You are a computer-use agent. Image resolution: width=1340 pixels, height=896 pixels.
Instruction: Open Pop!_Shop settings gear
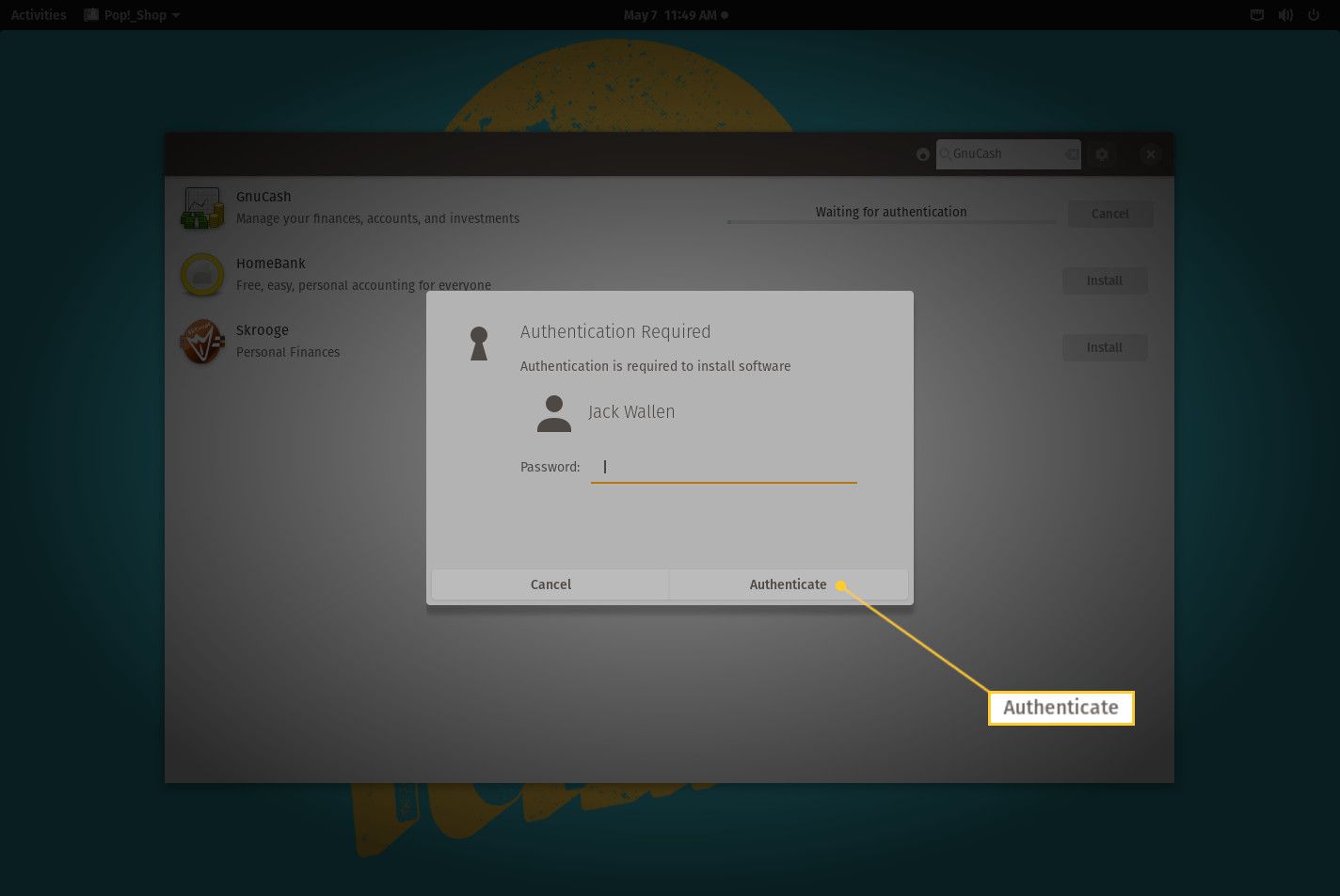pos(1102,154)
